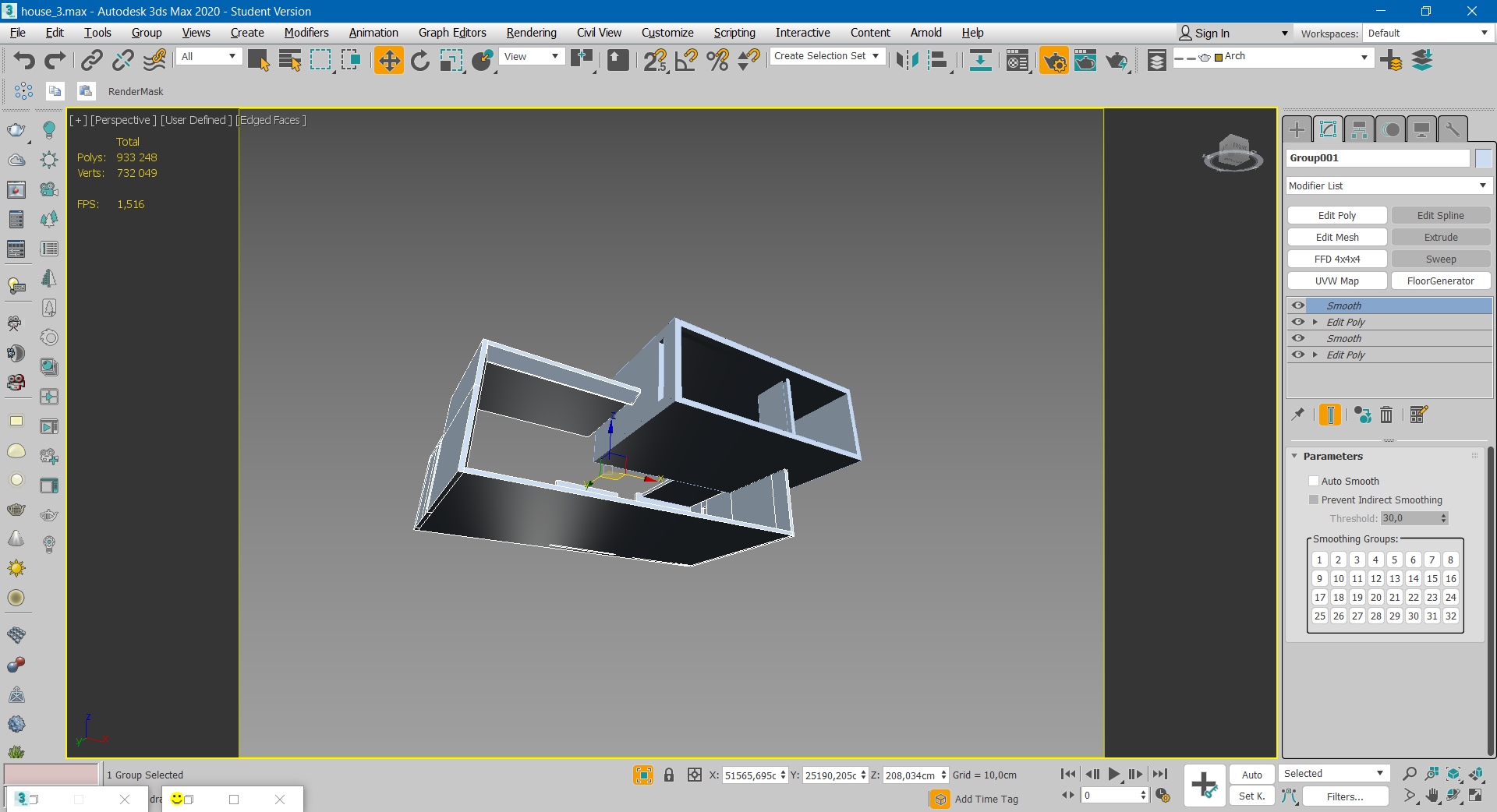Click Make Unique icon in modifier stack
The height and width of the screenshot is (812, 1497).
tap(1363, 415)
